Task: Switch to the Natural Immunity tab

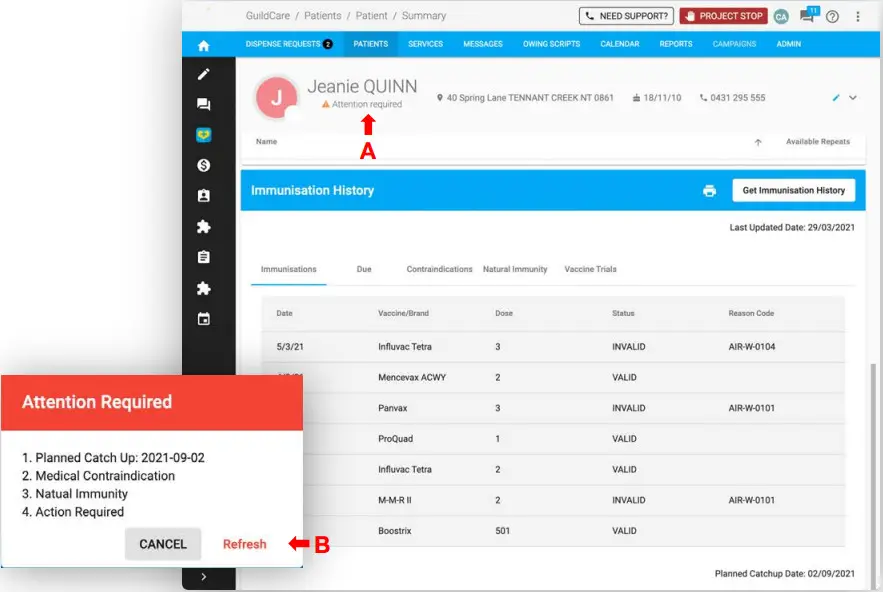Action: 515,269
